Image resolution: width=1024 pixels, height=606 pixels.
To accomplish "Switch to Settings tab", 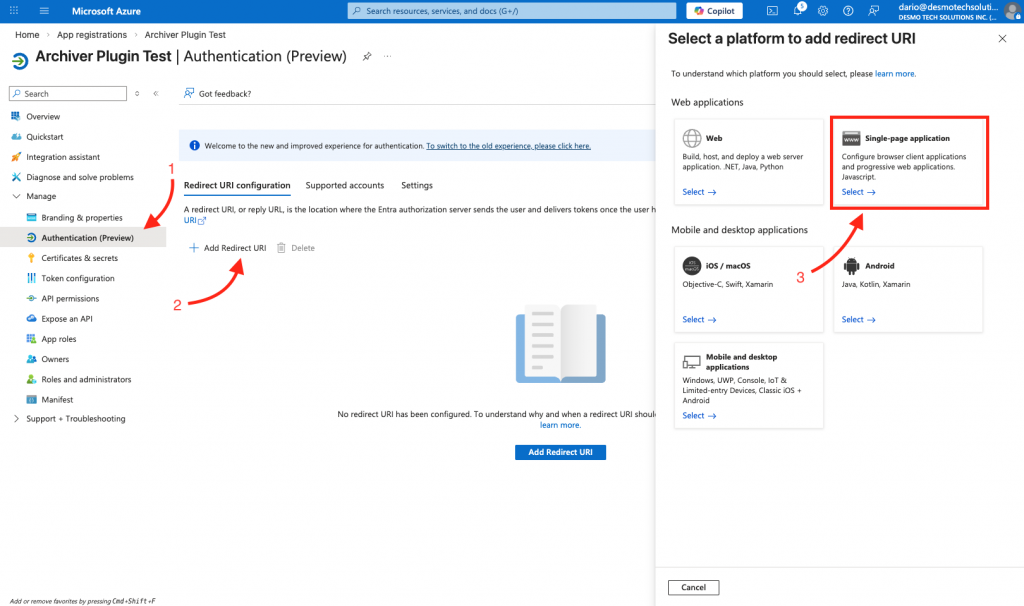I will coord(417,185).
